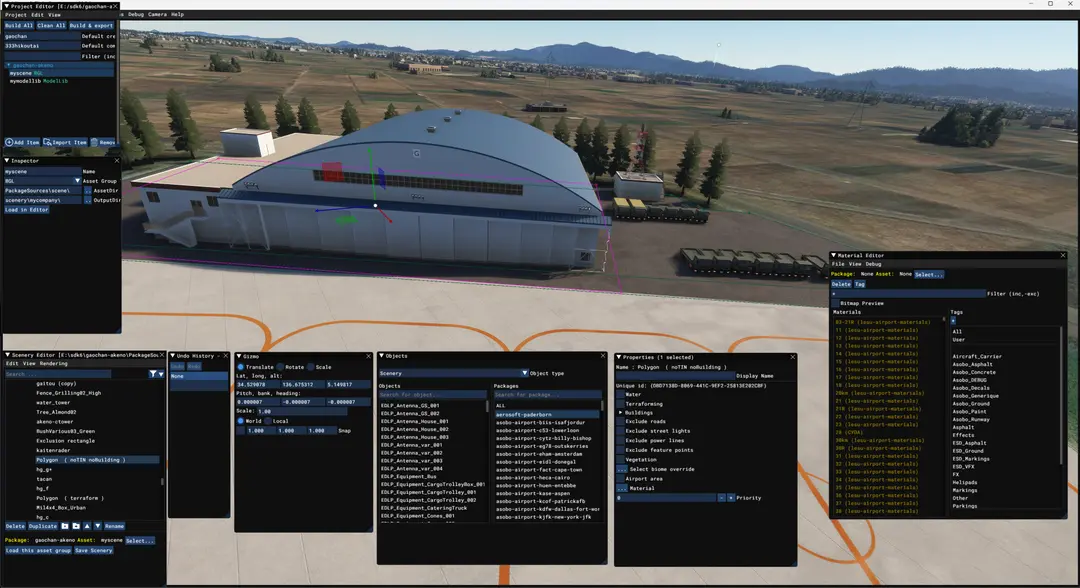Click the filter funnel icon in Scenery Editor
This screenshot has width=1080, height=588.
(x=153, y=374)
